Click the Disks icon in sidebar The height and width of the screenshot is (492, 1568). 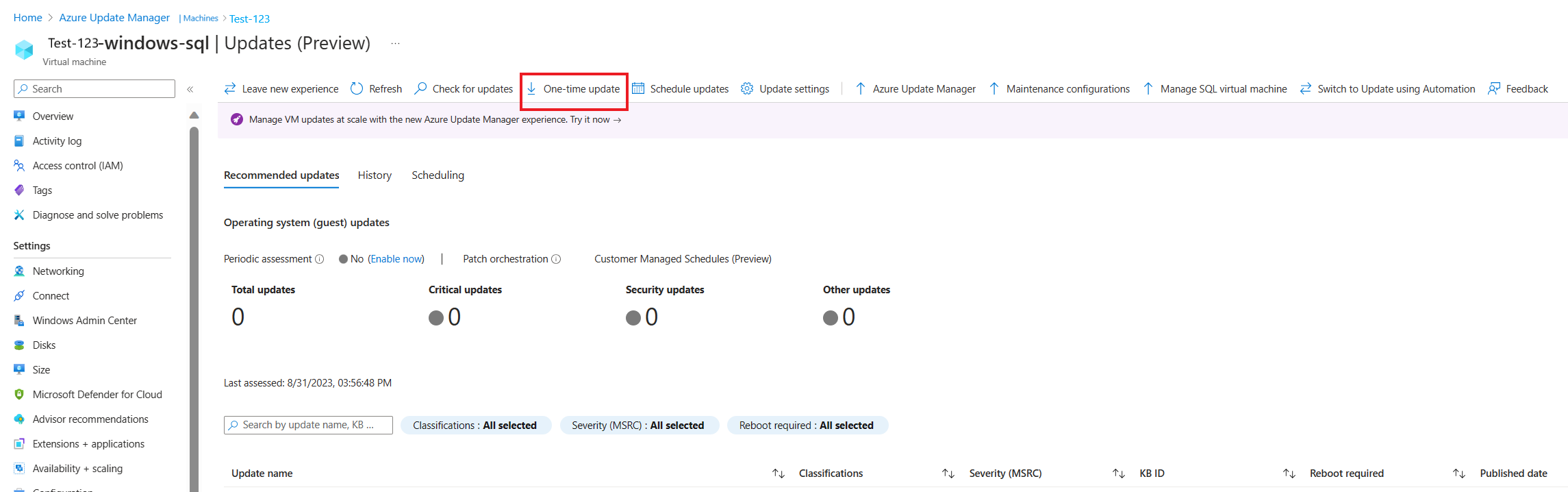(19, 345)
